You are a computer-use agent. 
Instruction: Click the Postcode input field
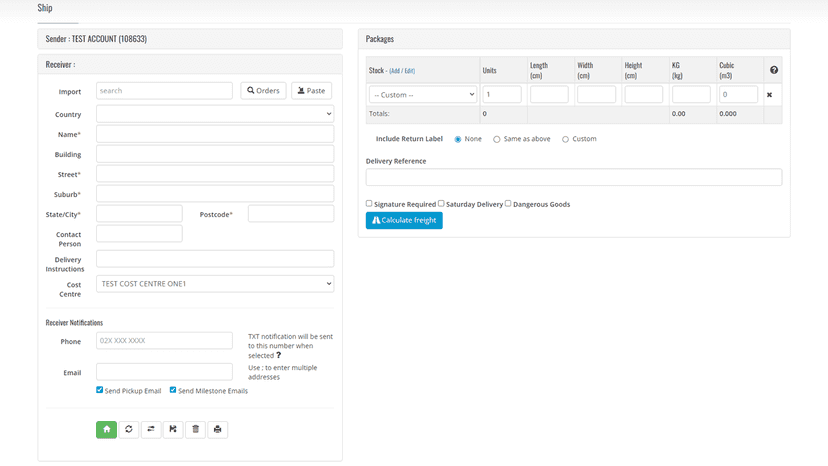coord(291,214)
